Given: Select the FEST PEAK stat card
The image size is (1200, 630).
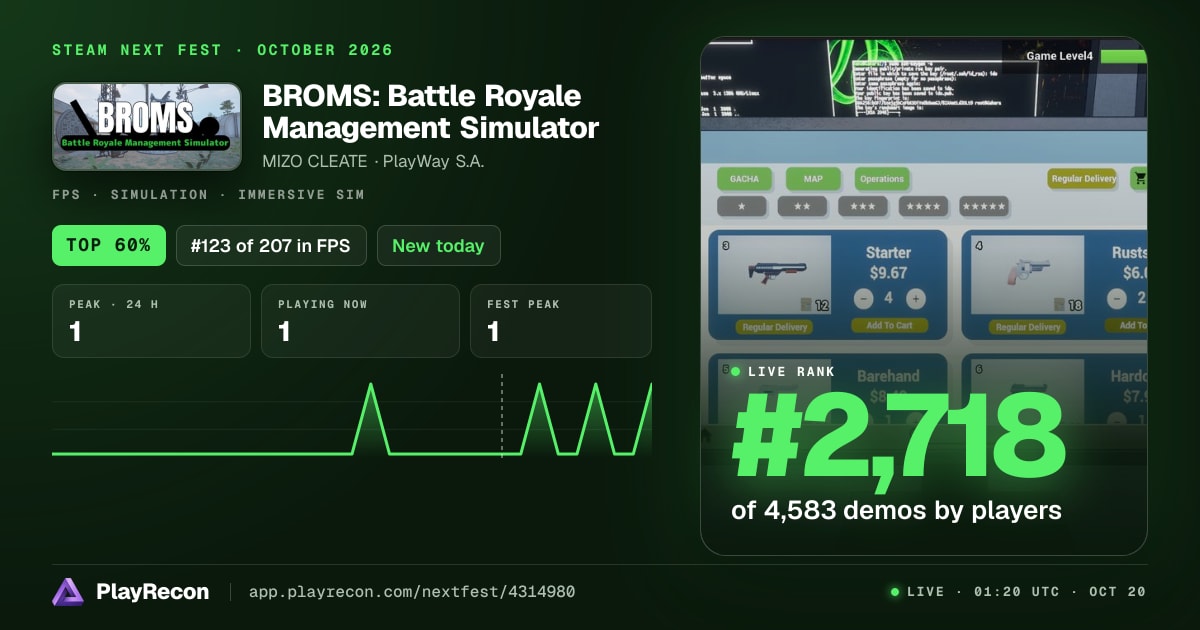Looking at the screenshot, I should click(x=561, y=321).
